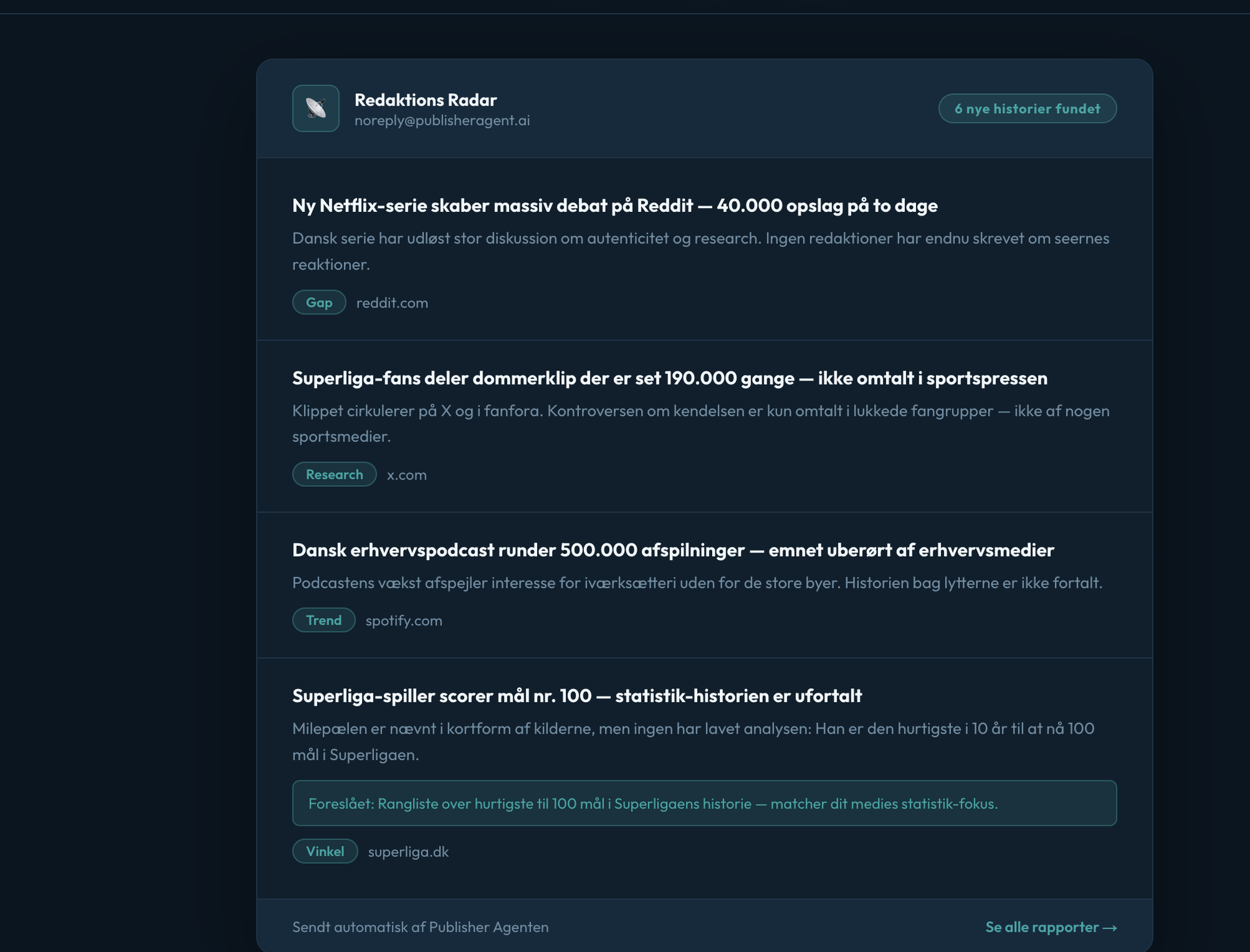Open the Superliga-spiller mål nr. 100 headline
Viewport: 1250px width, 952px height.
pyautogui.click(x=577, y=696)
